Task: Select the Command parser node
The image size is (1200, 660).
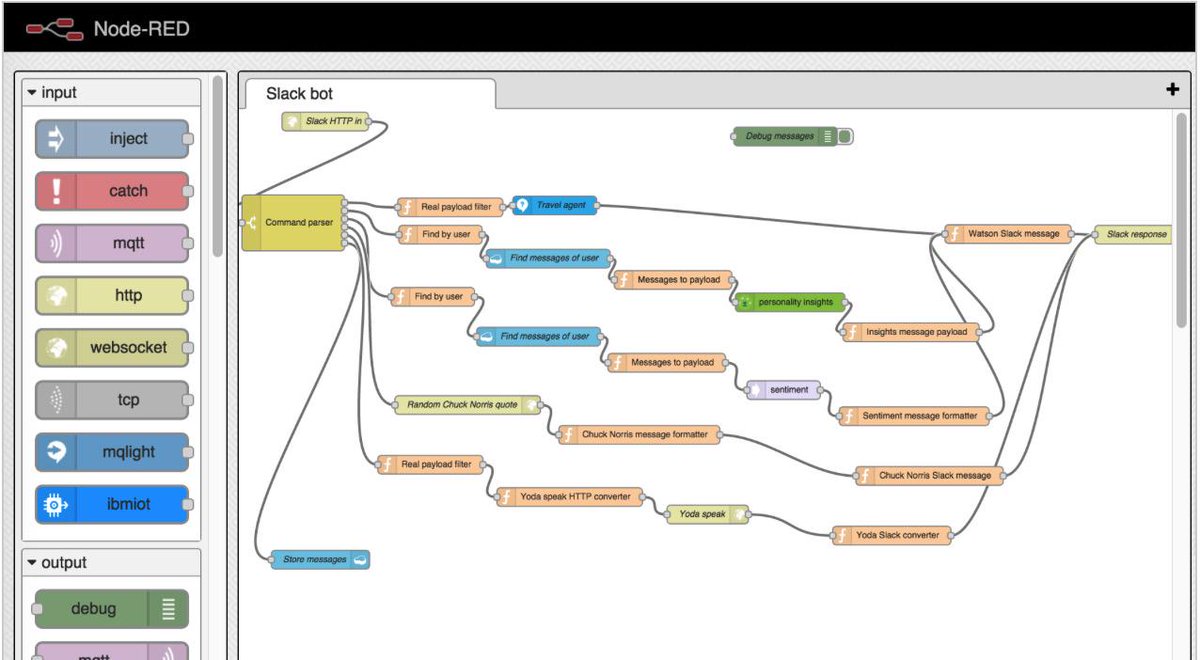Action: click(294, 223)
